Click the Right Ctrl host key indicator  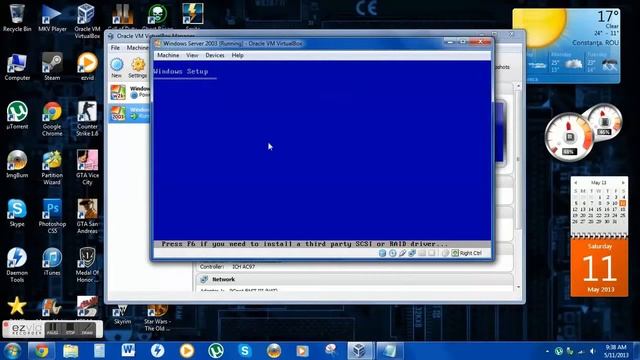click(x=467, y=253)
